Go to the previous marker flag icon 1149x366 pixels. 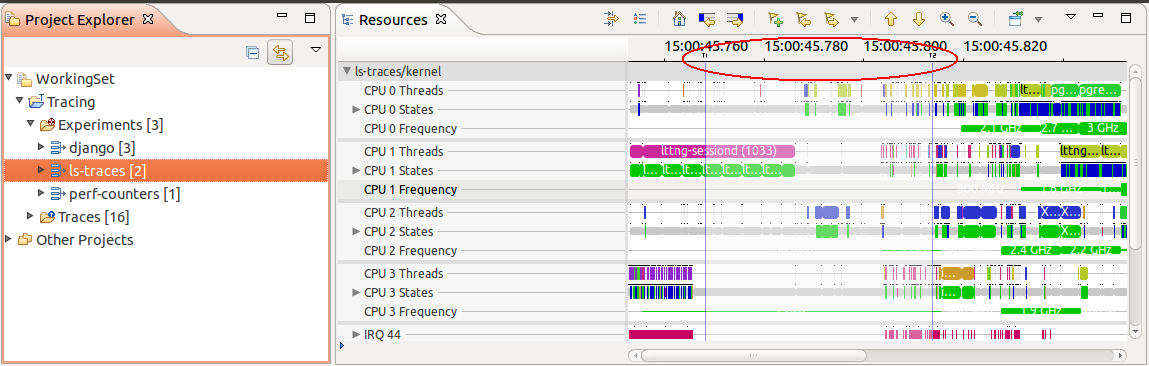pyautogui.click(x=803, y=19)
